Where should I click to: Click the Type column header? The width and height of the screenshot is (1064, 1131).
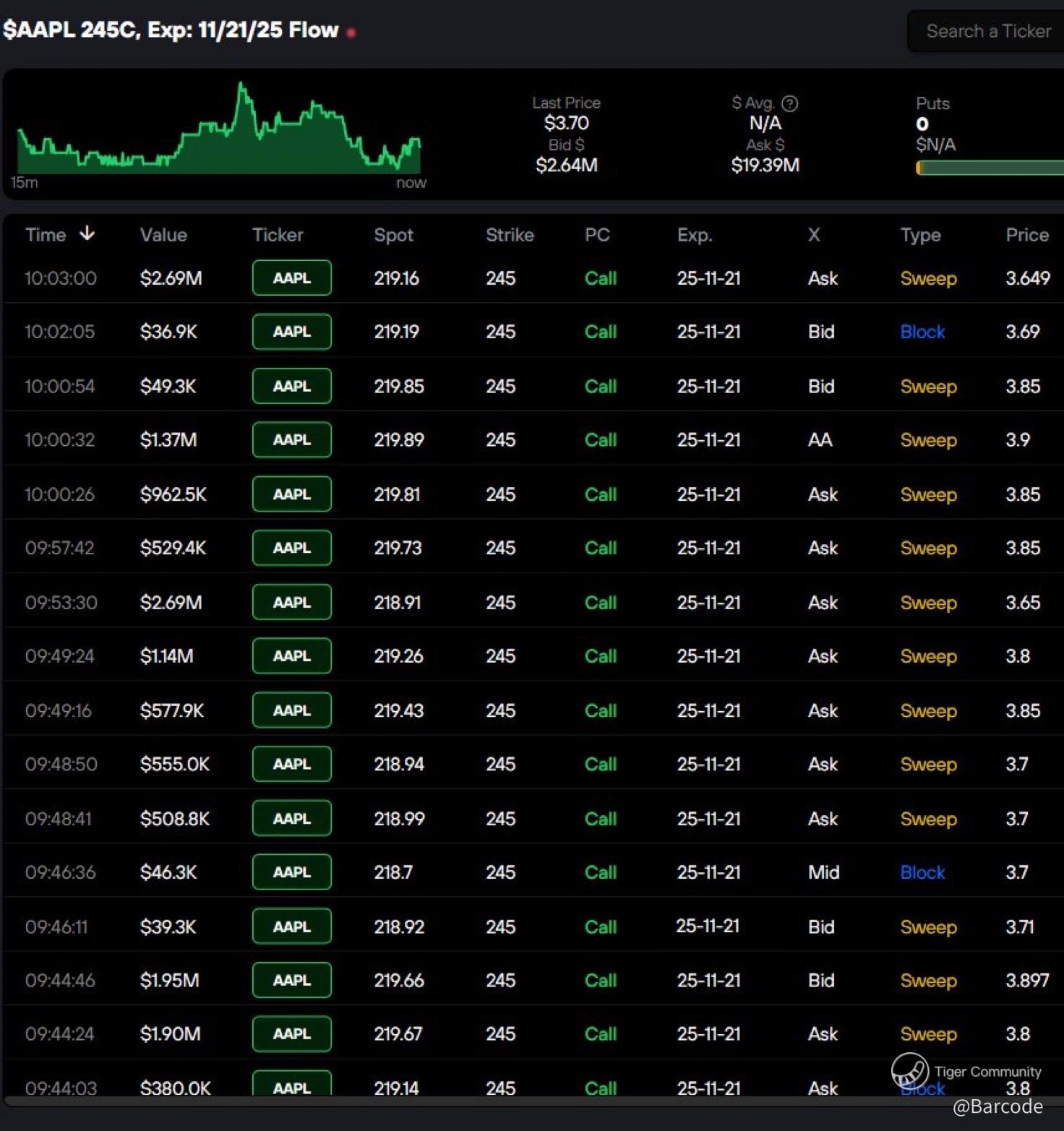920,235
